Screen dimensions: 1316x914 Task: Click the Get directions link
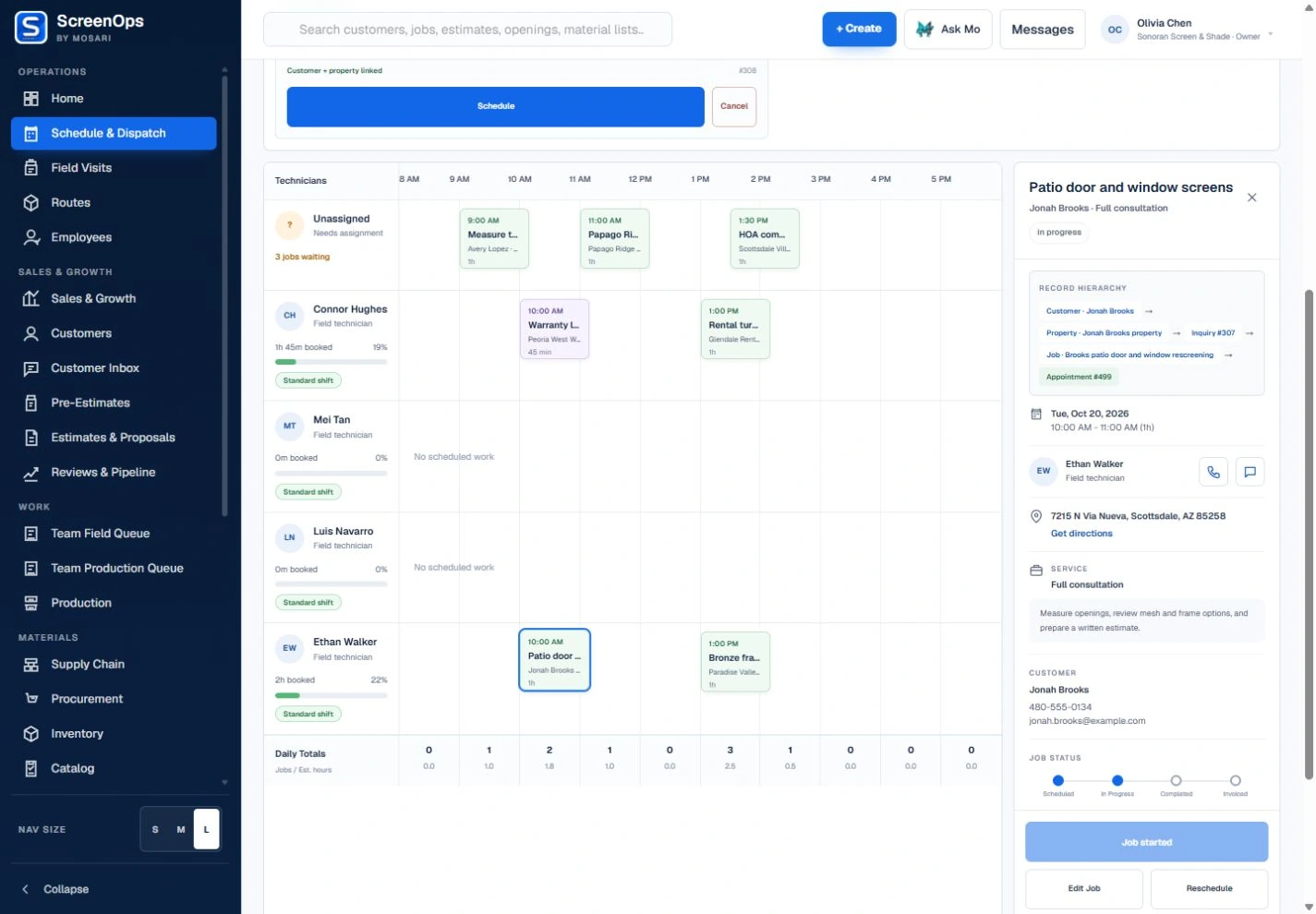click(x=1081, y=534)
